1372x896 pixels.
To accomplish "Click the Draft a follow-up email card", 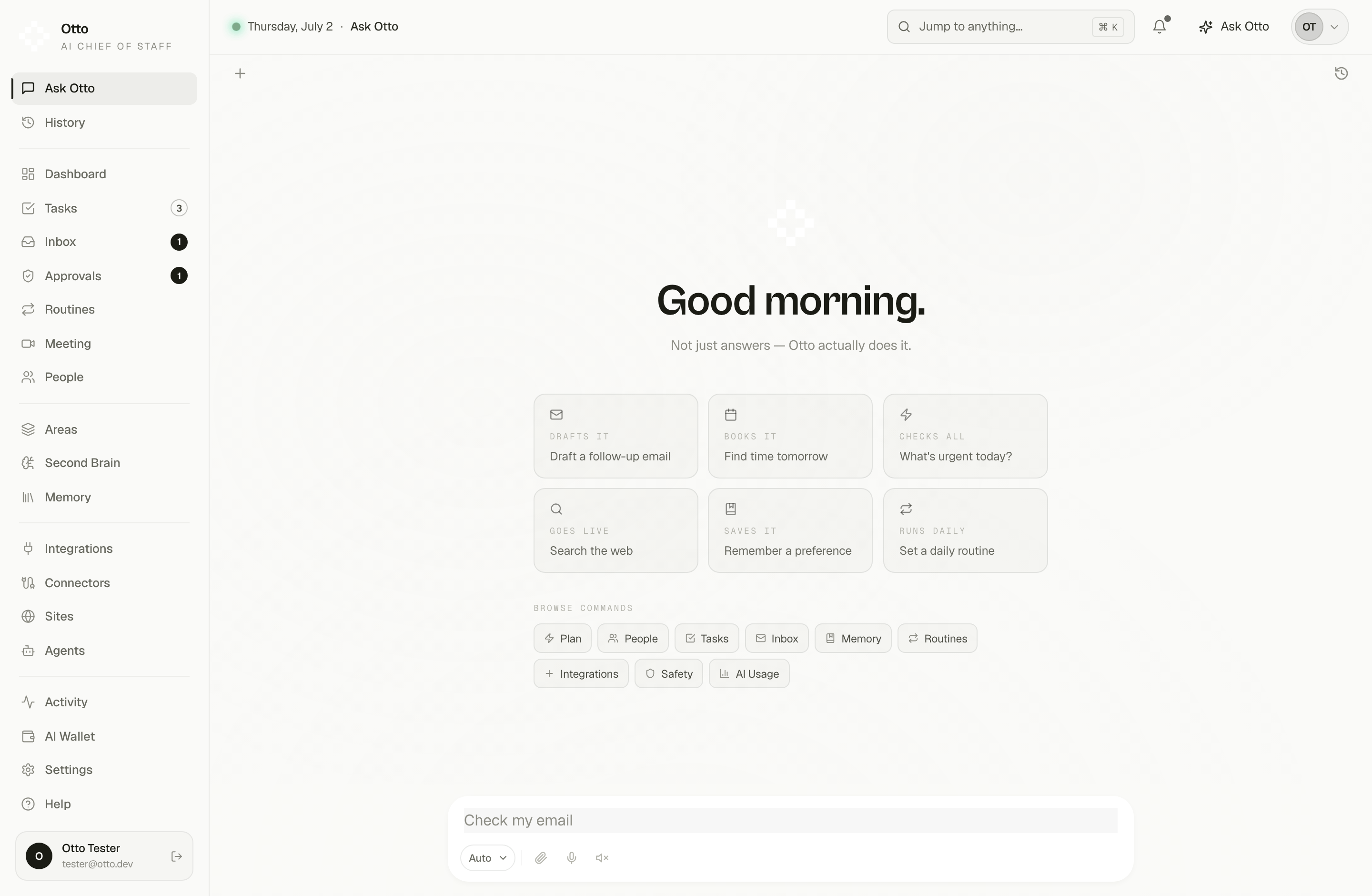I will pyautogui.click(x=615, y=436).
